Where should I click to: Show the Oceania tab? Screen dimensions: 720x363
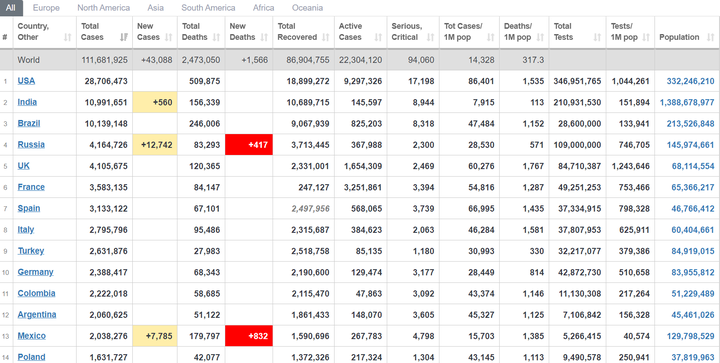307,8
